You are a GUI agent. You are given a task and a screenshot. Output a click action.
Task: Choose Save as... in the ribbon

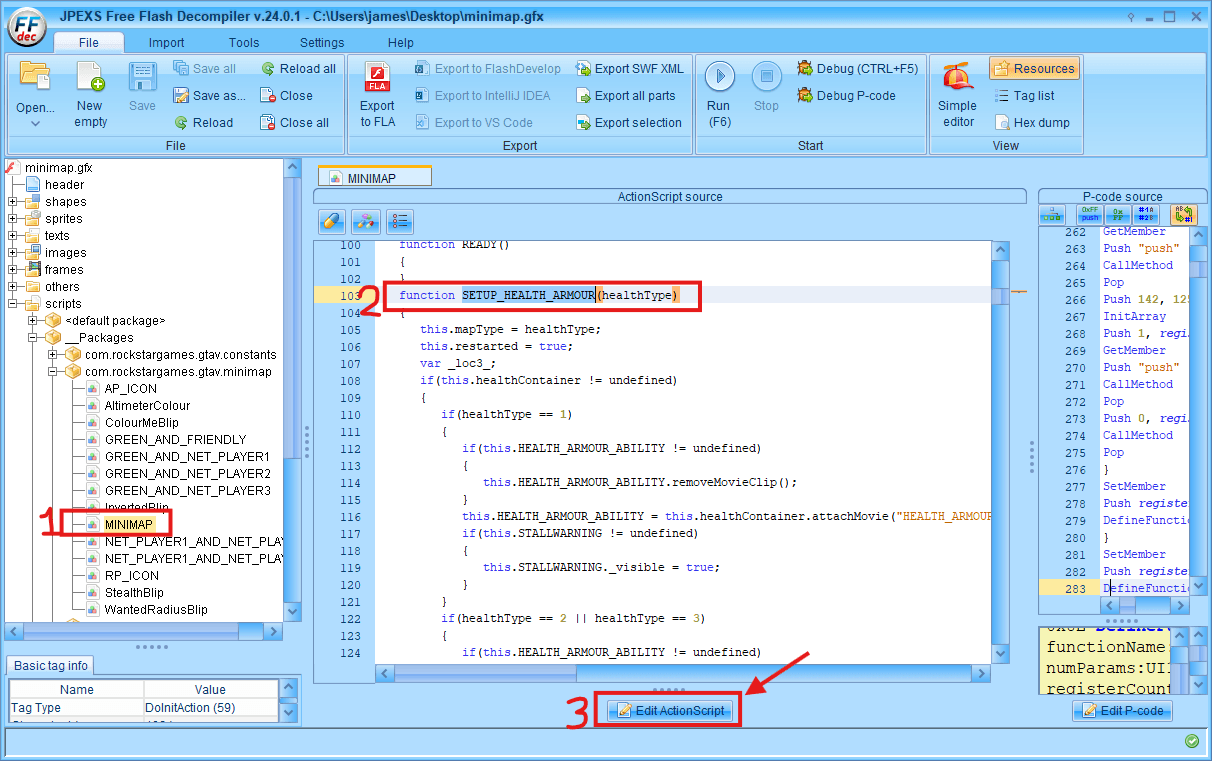pos(209,96)
